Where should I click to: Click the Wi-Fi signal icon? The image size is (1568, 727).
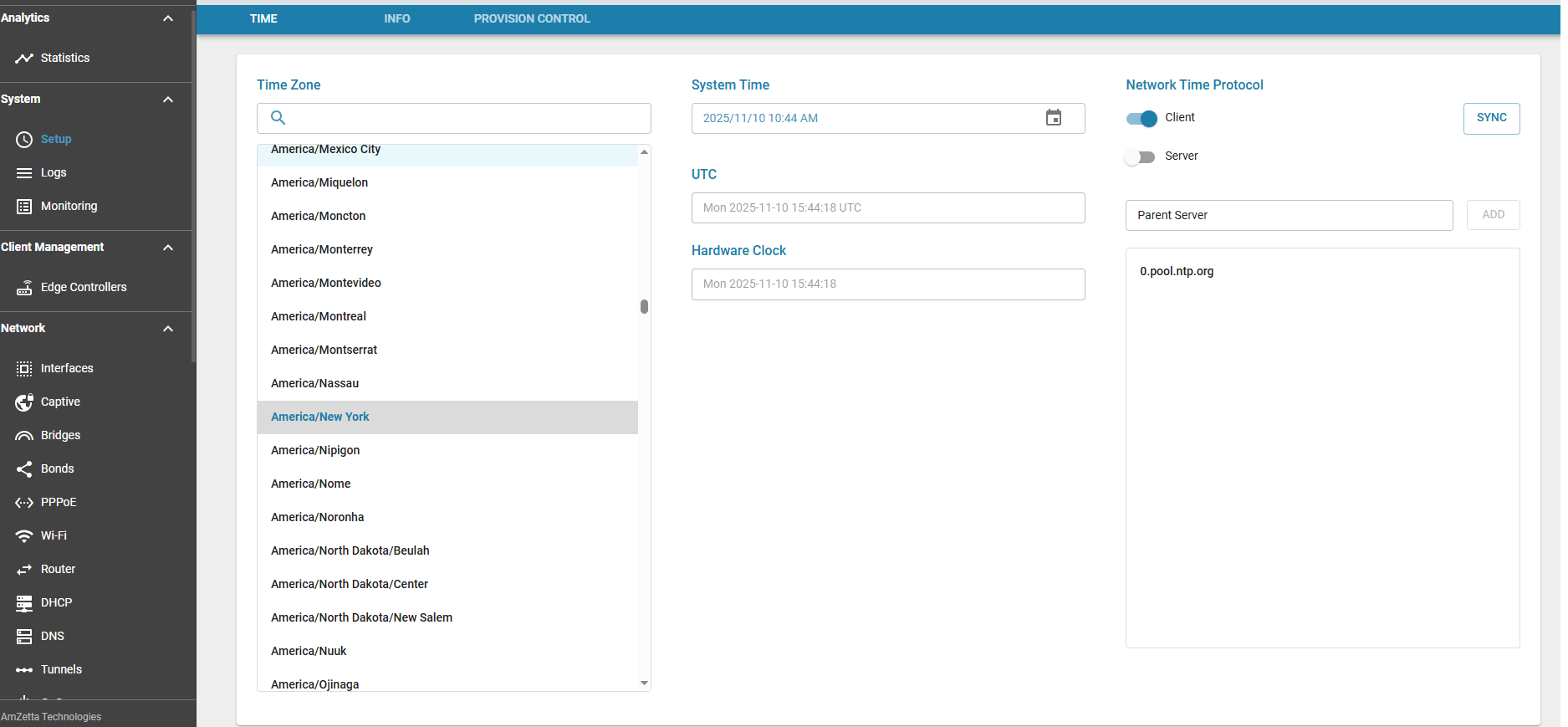point(24,536)
